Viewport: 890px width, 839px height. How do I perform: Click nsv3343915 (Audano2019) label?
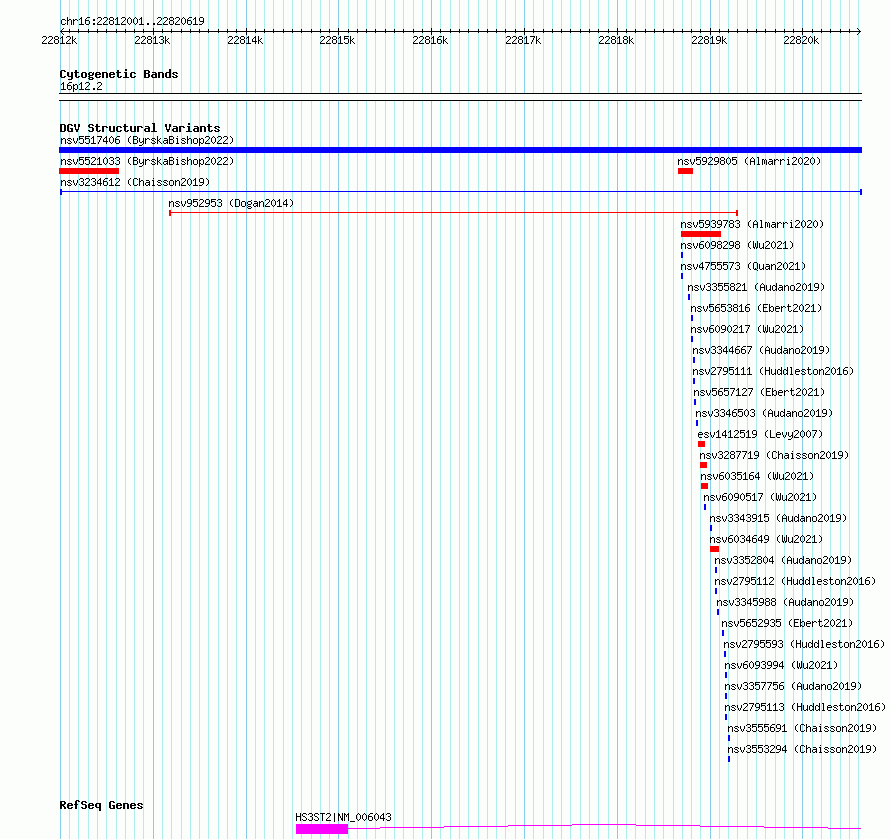coord(778,518)
